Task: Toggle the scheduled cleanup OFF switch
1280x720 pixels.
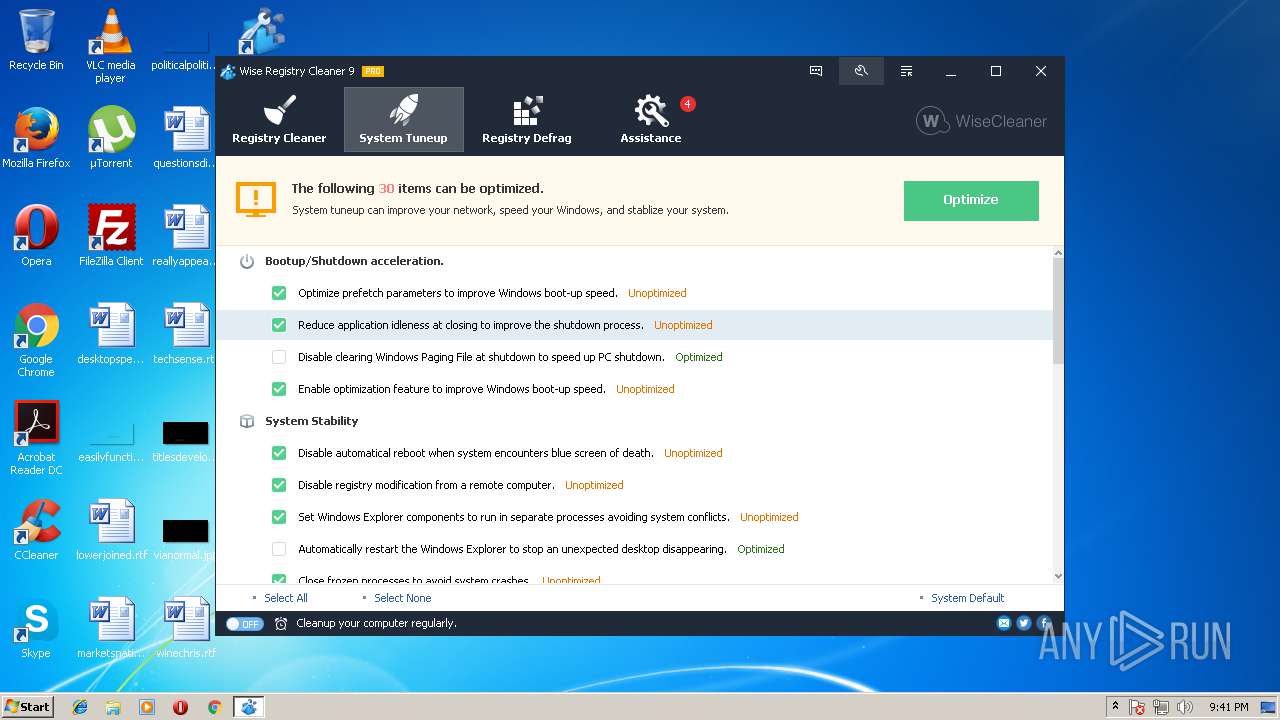Action: [244, 623]
